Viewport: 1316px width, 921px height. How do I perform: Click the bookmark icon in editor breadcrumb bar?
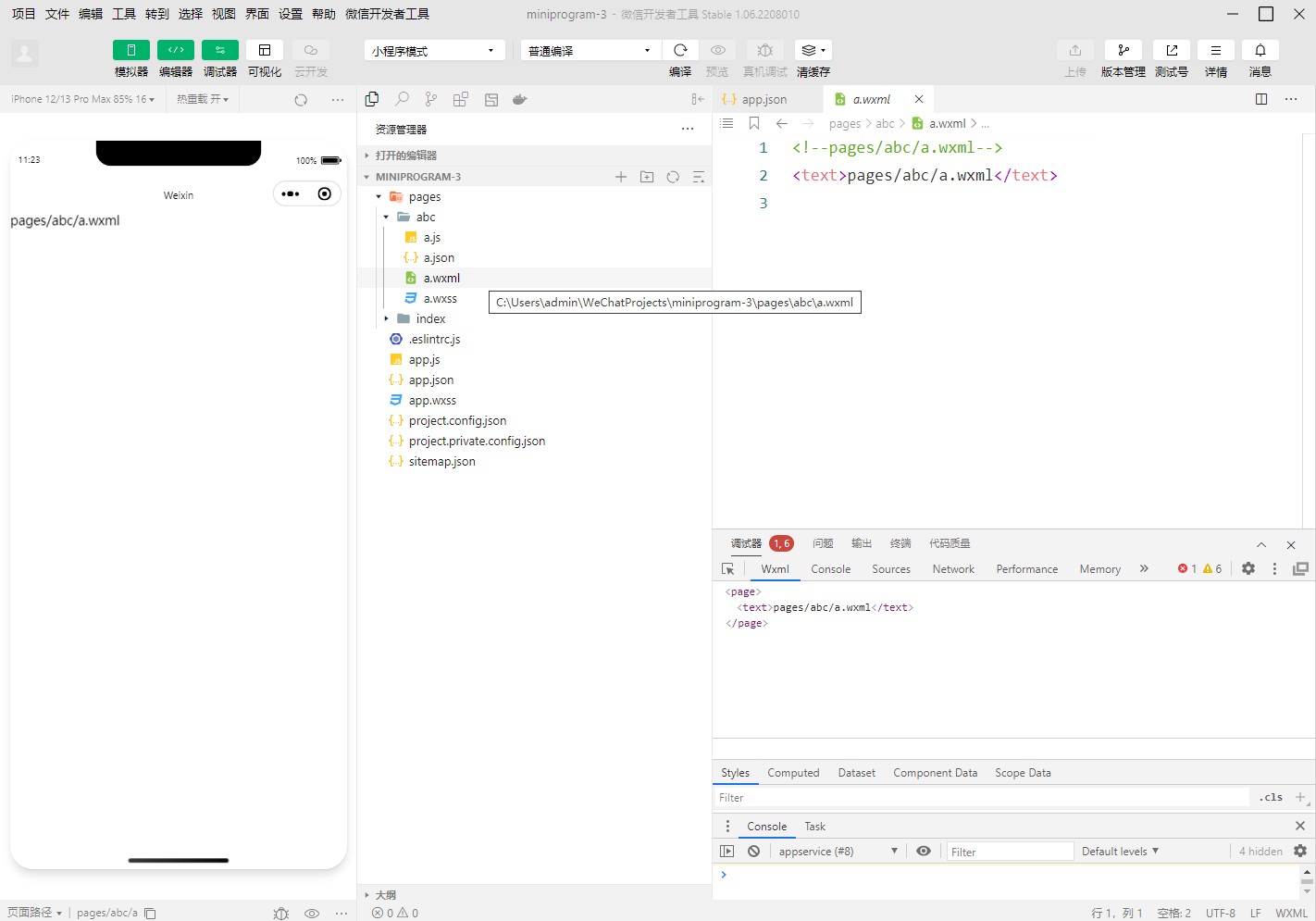(754, 123)
